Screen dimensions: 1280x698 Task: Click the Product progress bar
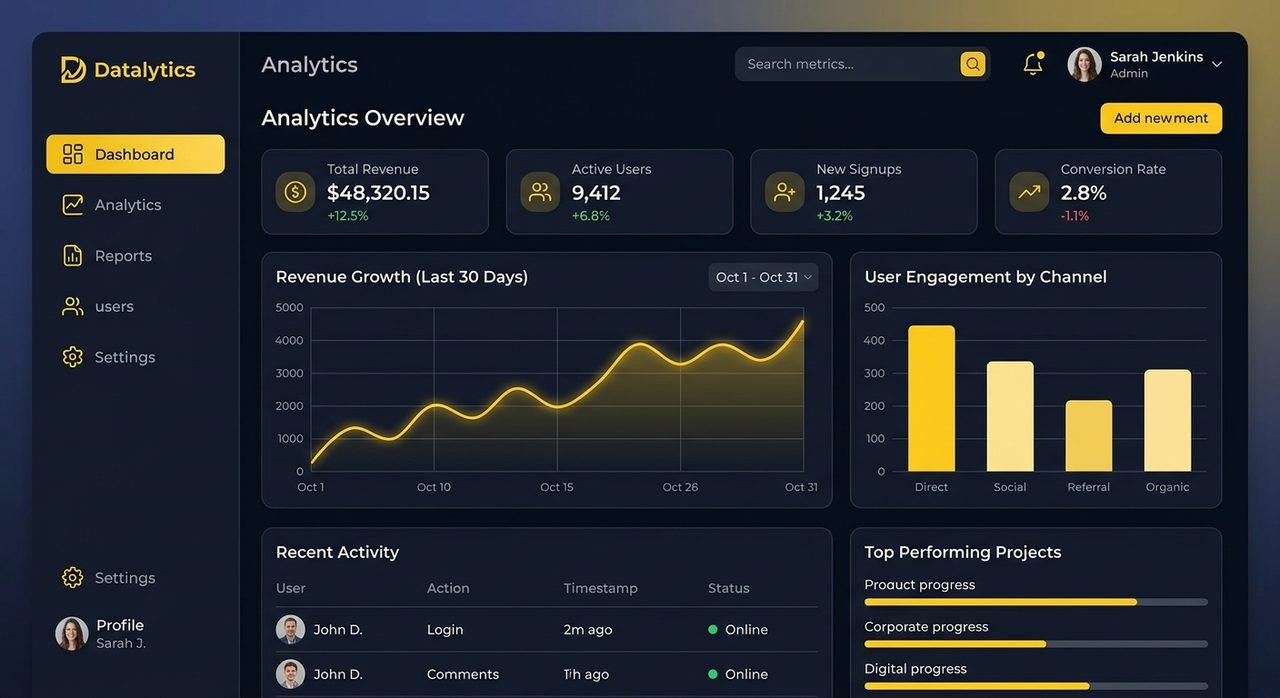pos(1036,602)
